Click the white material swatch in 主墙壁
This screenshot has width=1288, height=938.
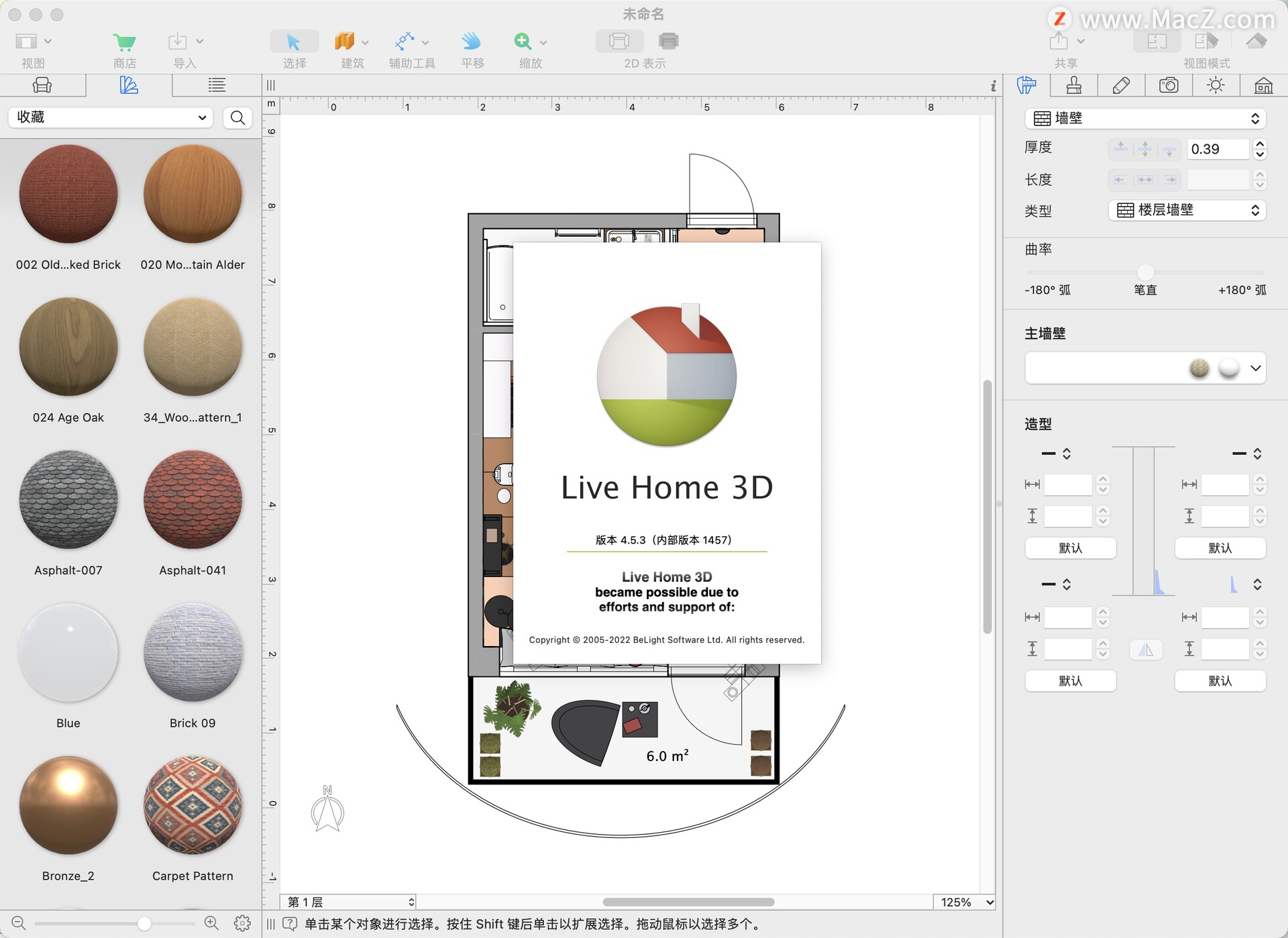coord(1228,368)
